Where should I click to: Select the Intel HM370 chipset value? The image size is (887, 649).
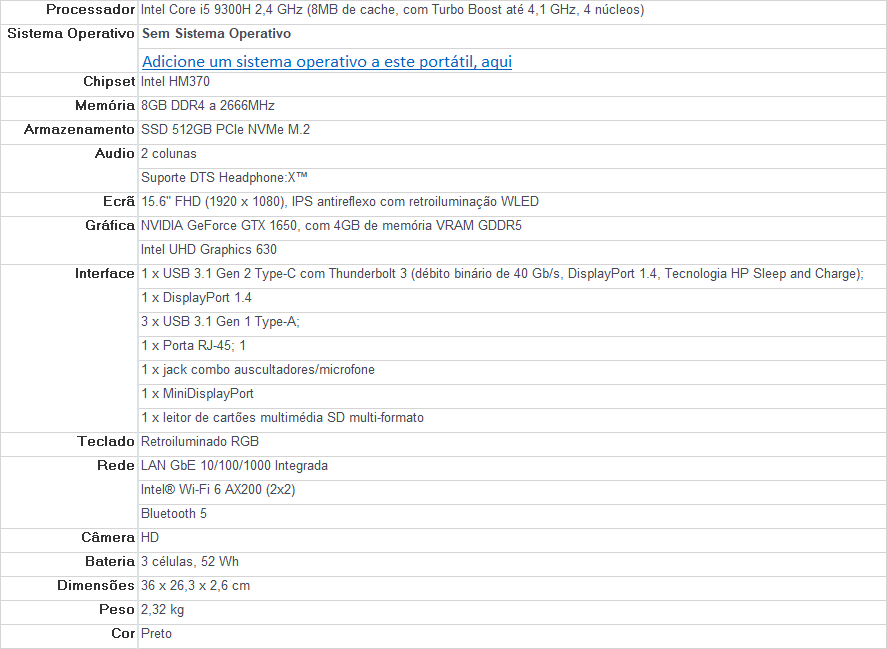point(175,82)
